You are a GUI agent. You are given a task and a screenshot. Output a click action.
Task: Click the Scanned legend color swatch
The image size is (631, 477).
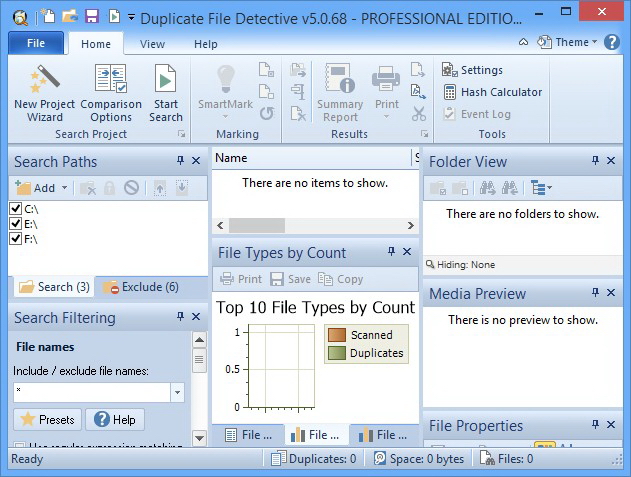tap(337, 335)
